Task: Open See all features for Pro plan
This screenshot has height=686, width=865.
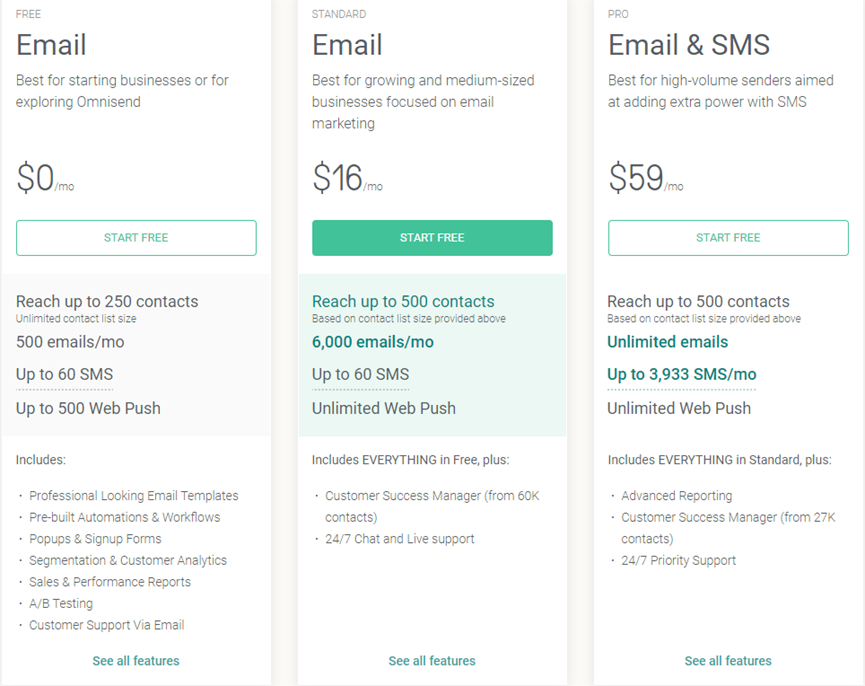Action: click(728, 661)
